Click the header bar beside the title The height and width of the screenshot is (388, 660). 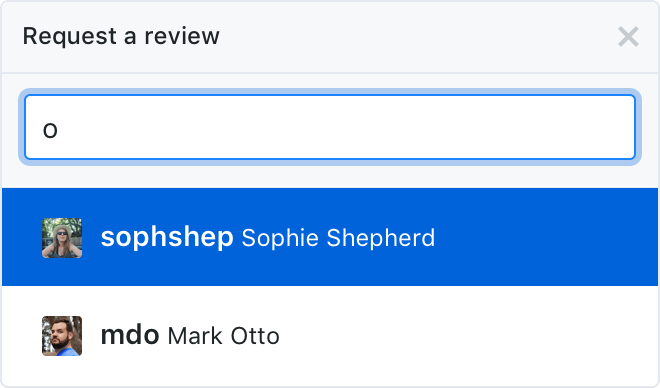(x=417, y=37)
